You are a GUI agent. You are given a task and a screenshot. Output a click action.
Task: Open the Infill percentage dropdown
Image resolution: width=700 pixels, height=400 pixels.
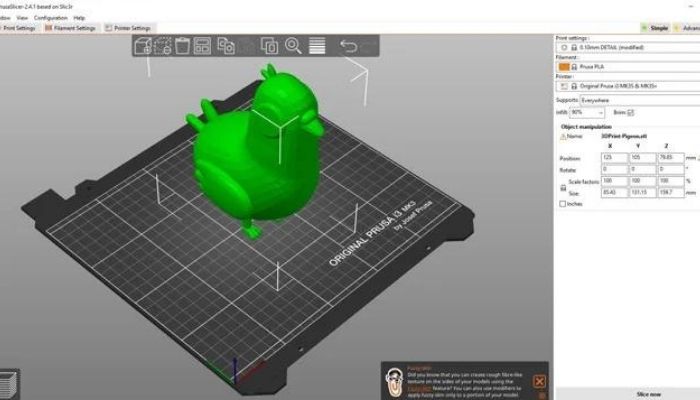coord(587,112)
